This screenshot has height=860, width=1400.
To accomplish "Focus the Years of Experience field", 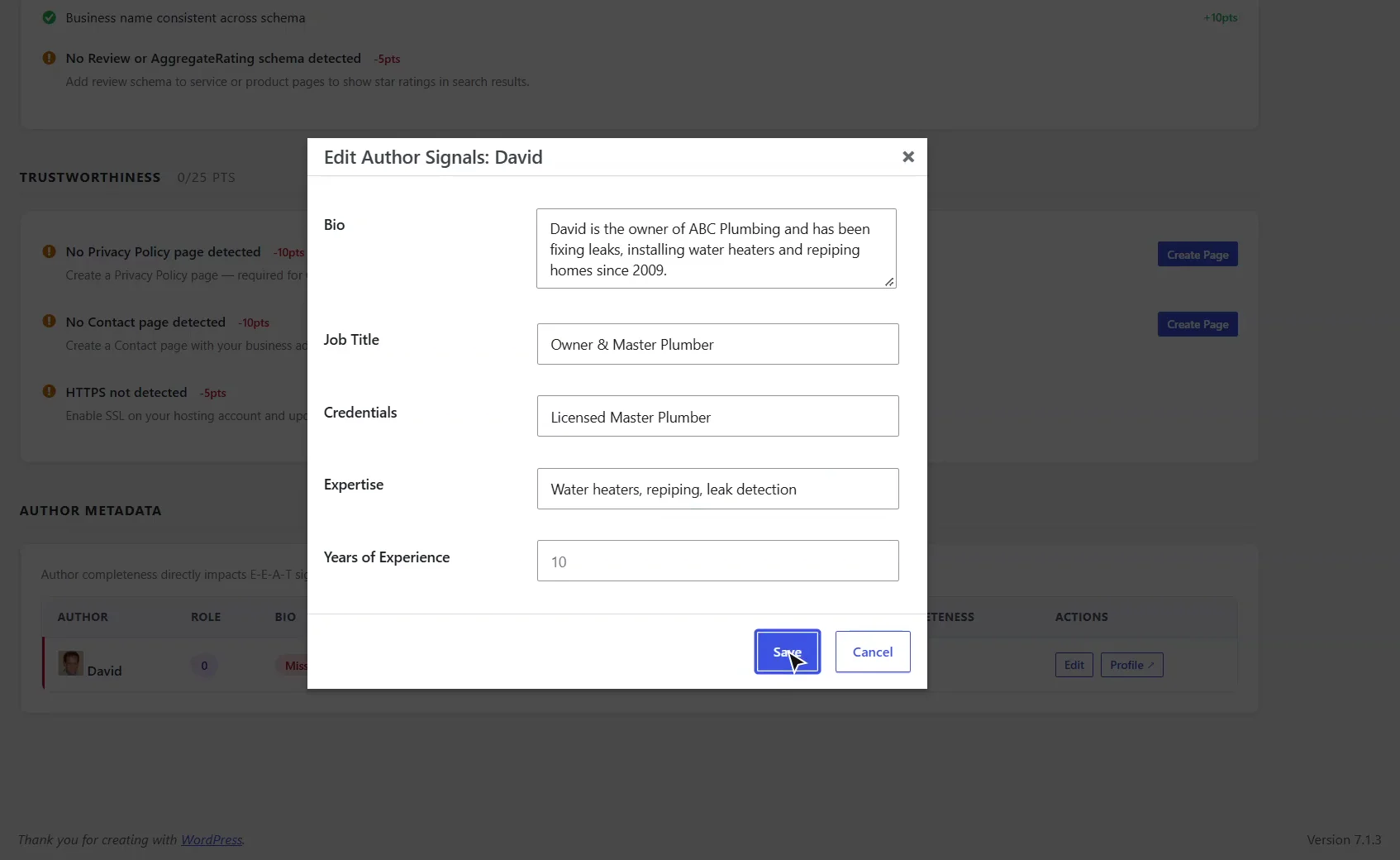I will tap(717, 561).
